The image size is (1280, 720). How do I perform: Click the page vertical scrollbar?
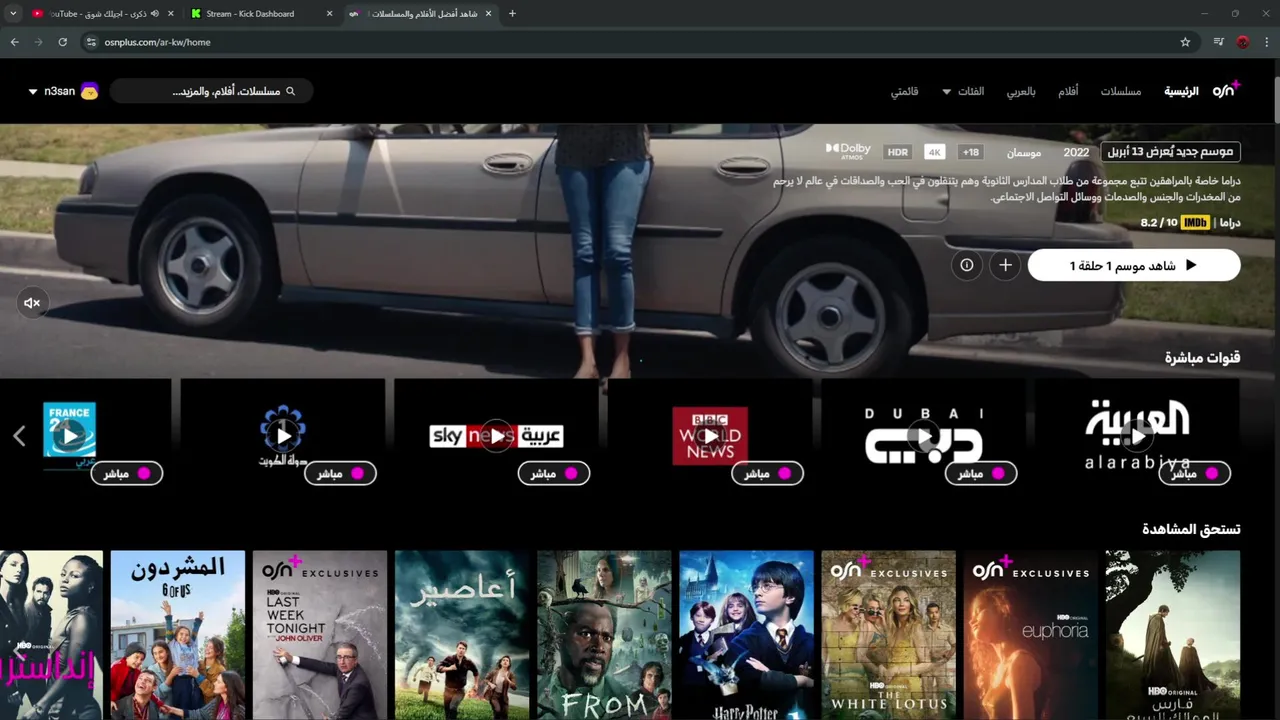pos(1275,100)
